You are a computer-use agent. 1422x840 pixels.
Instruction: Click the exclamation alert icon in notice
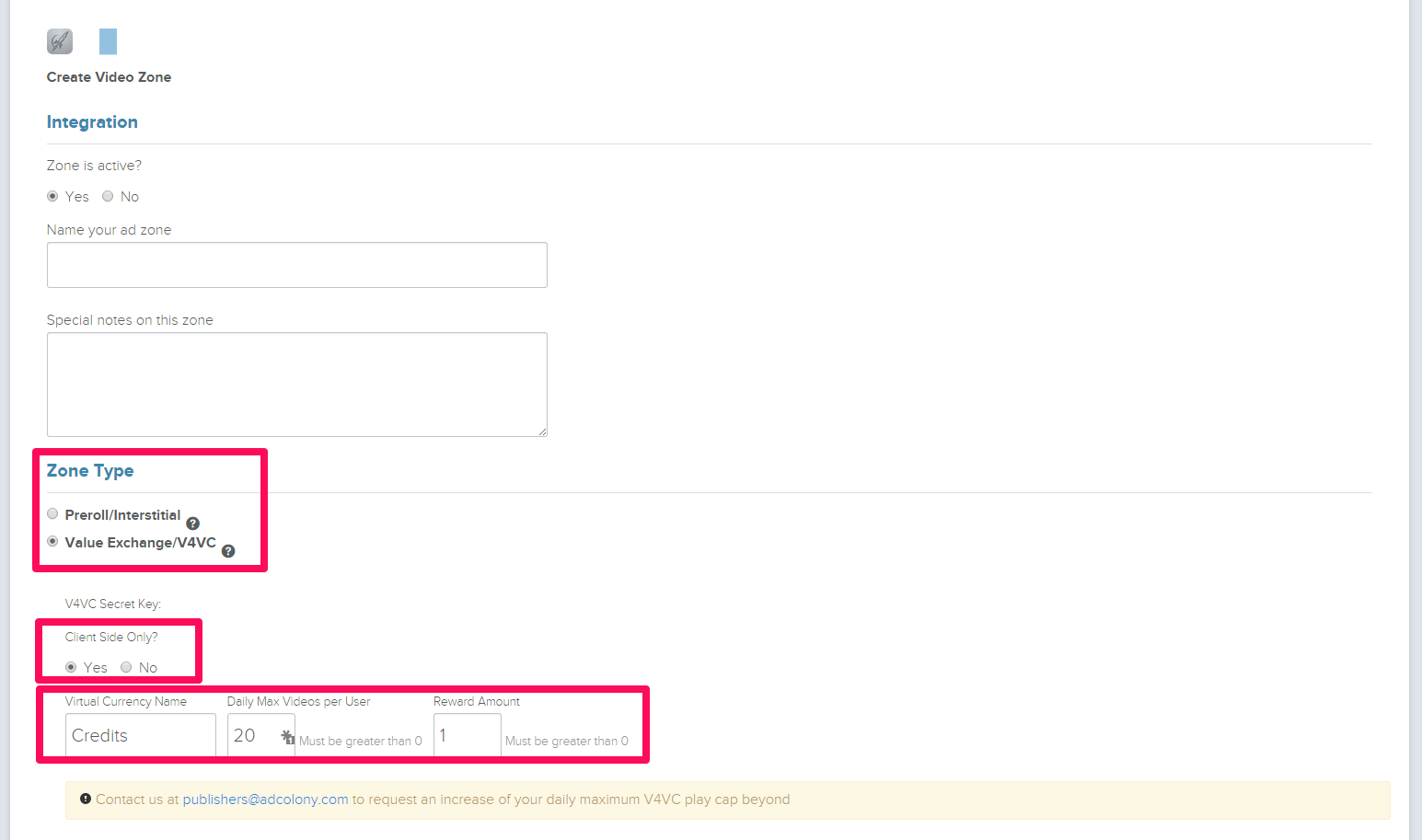tap(86, 799)
